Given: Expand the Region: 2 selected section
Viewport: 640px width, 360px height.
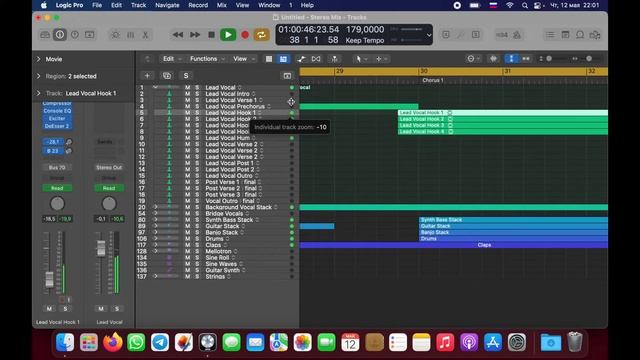Looking at the screenshot, I should pos(39,76).
